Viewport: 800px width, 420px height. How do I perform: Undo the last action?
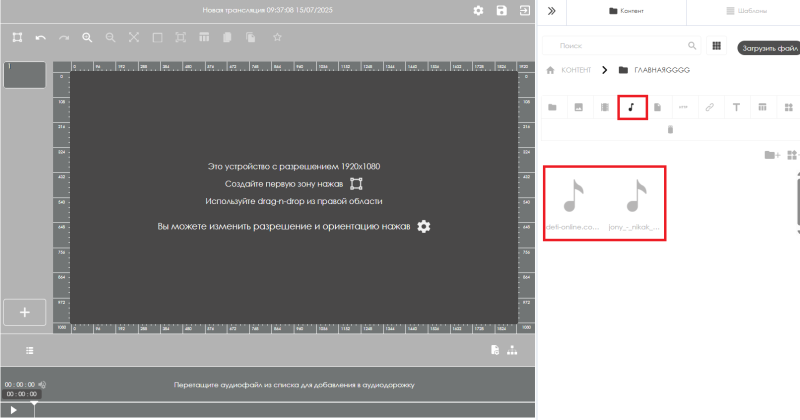(41, 37)
